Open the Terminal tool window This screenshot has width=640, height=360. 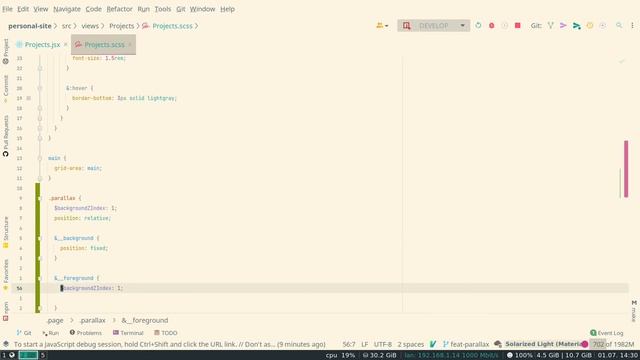click(128, 333)
